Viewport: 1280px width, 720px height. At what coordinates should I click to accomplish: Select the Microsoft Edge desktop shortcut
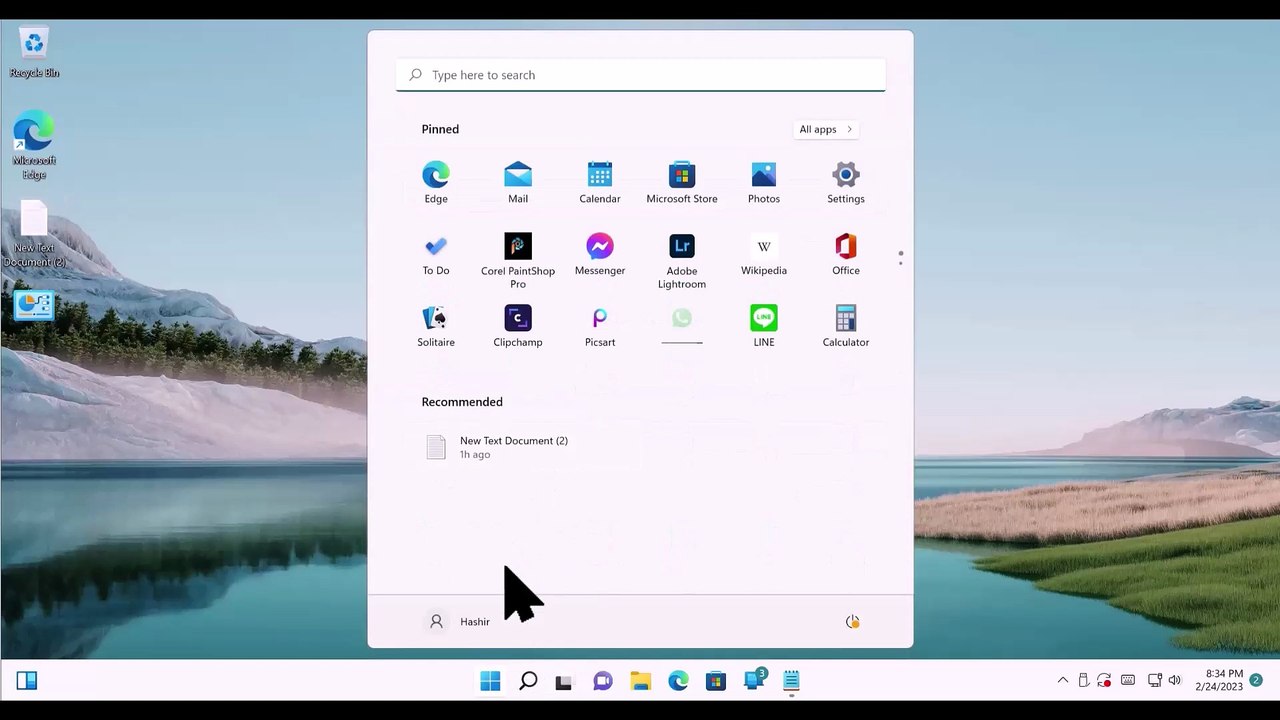34,146
